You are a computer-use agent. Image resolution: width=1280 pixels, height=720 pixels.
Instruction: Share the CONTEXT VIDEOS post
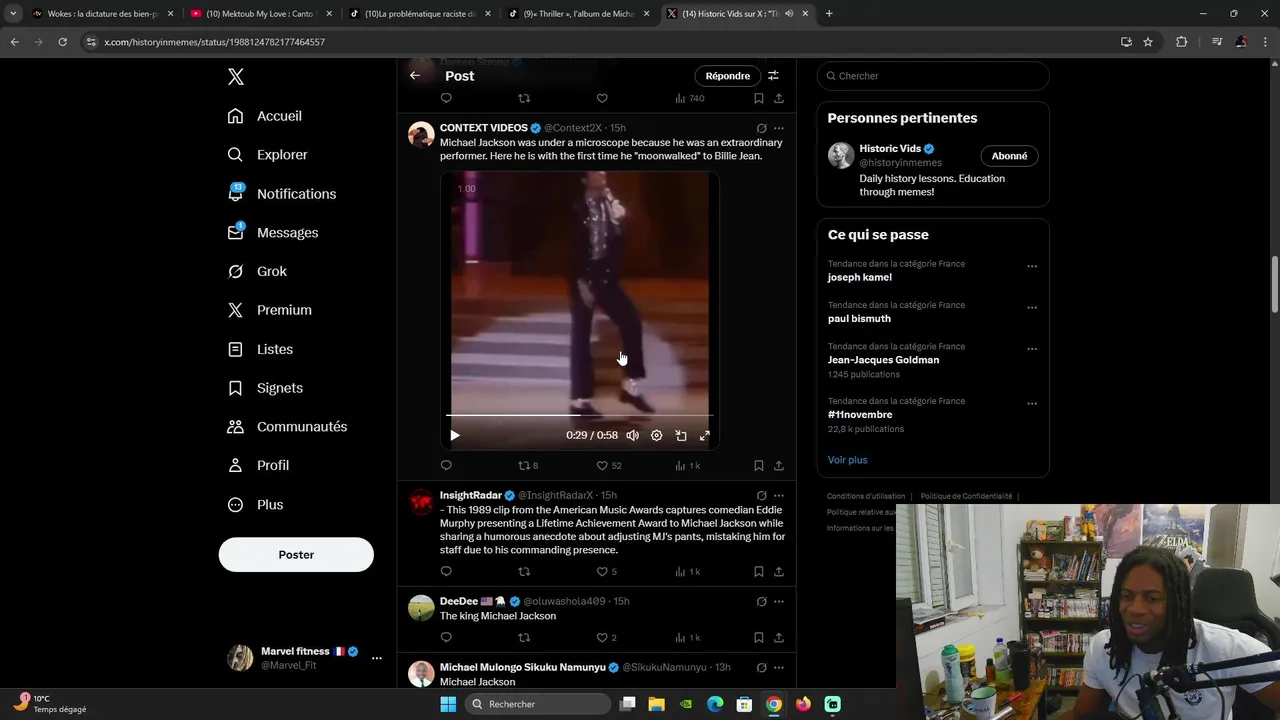point(779,466)
